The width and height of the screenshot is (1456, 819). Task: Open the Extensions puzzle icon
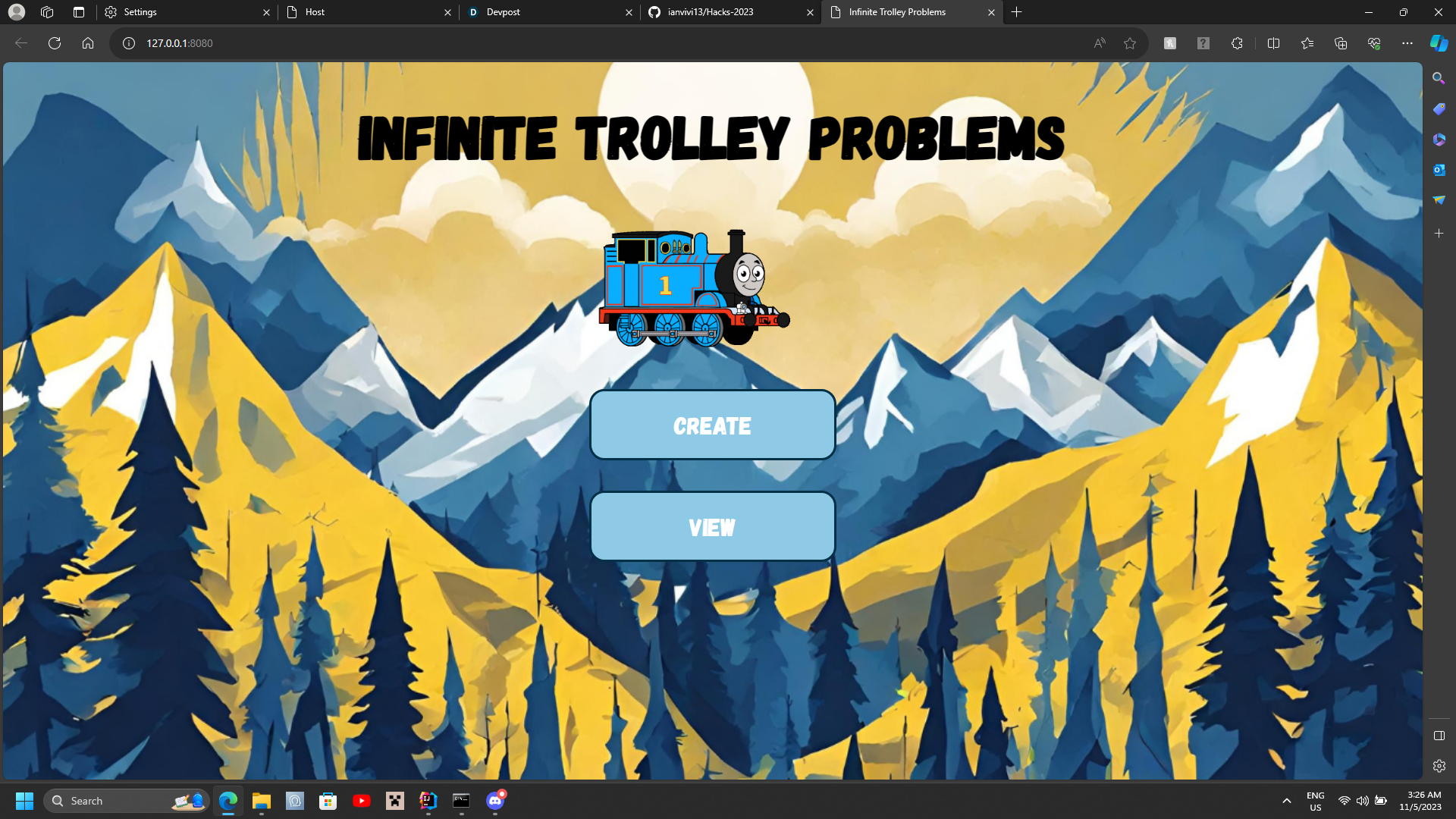1237,43
